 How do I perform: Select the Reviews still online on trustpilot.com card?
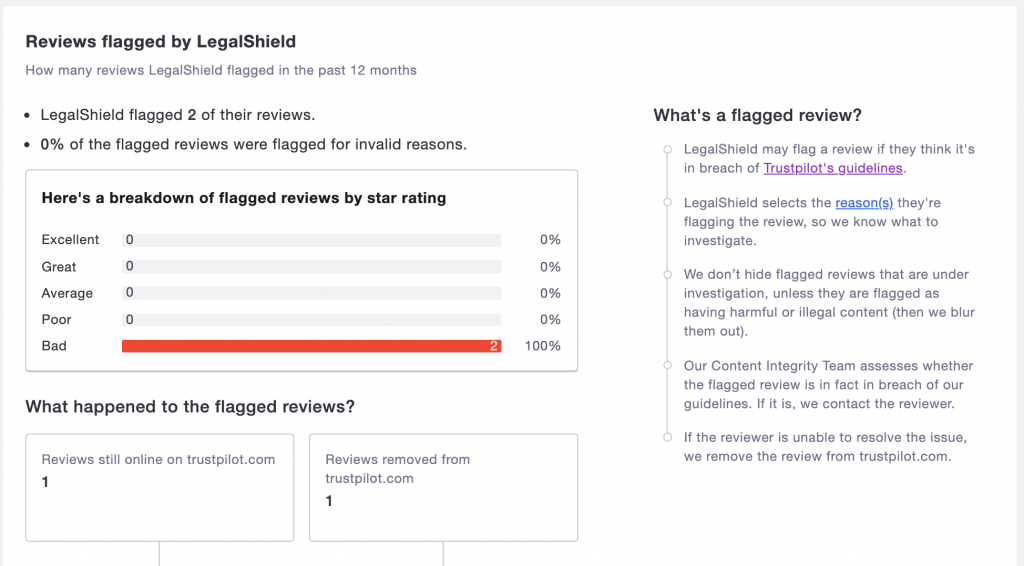coord(159,488)
